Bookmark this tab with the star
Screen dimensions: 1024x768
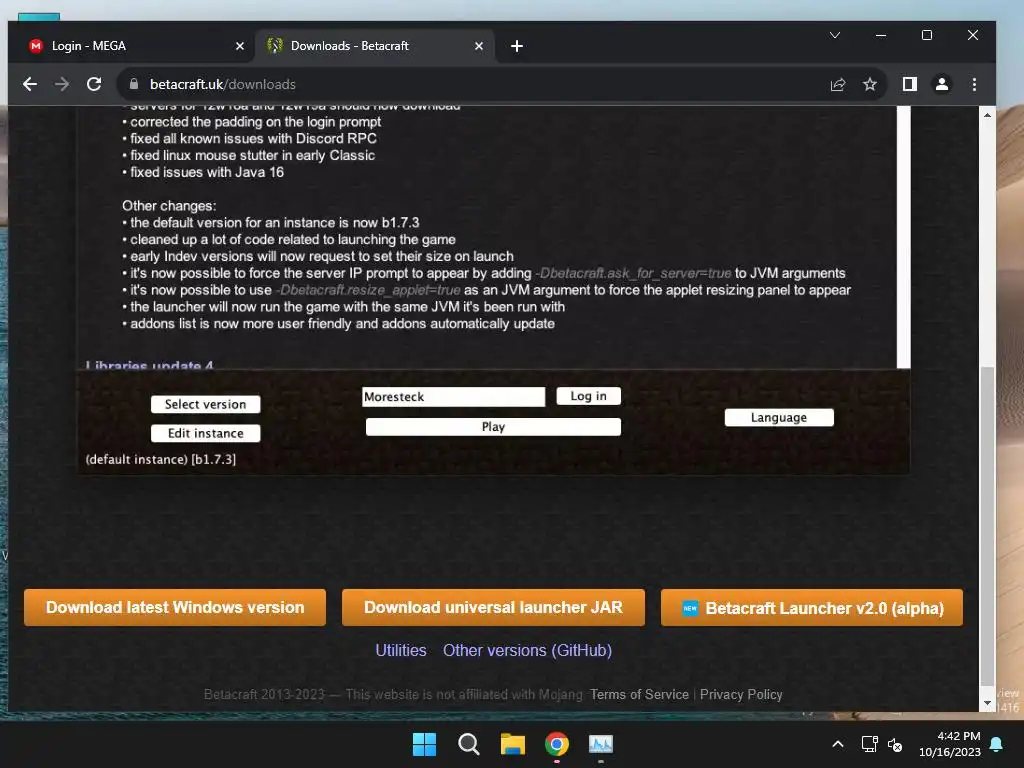click(x=870, y=84)
